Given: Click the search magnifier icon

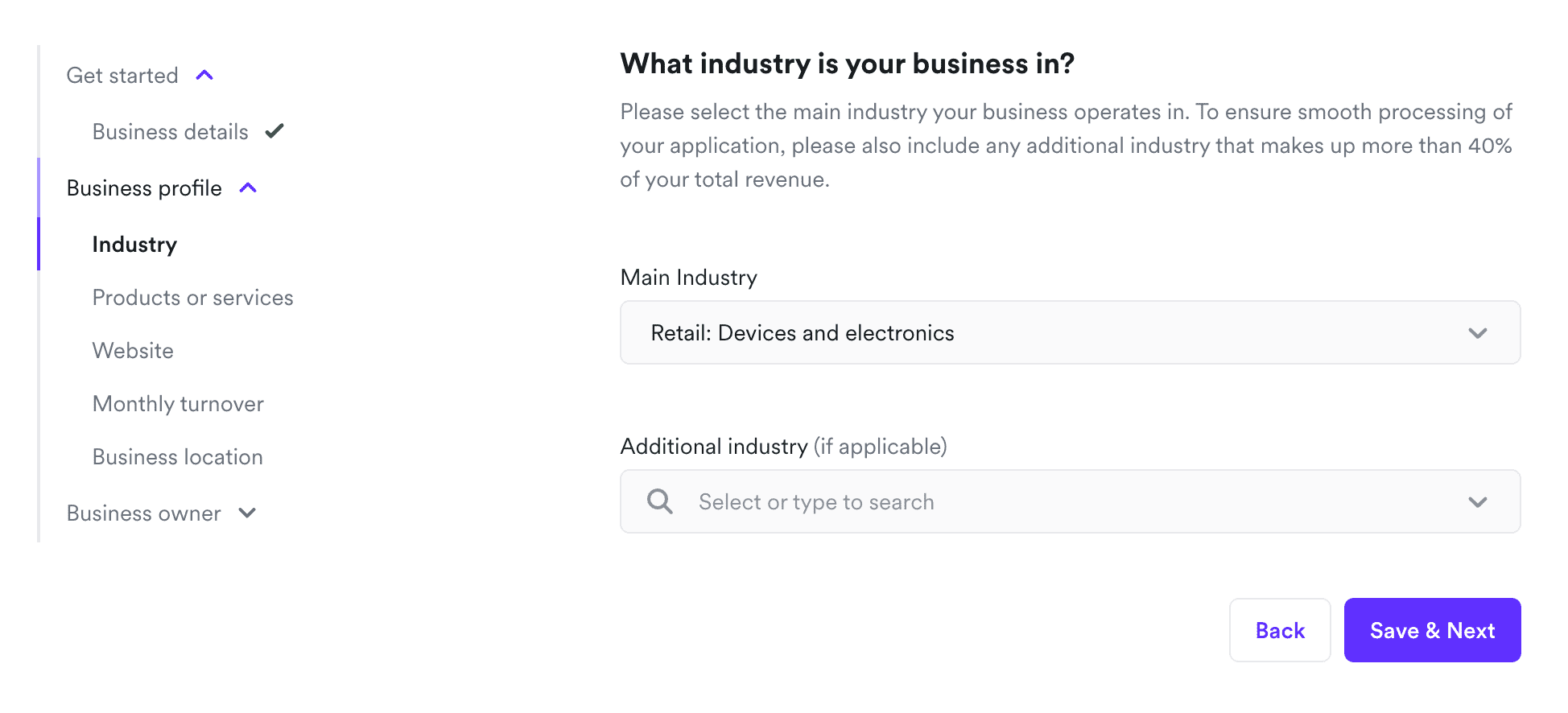Looking at the screenshot, I should (x=660, y=501).
